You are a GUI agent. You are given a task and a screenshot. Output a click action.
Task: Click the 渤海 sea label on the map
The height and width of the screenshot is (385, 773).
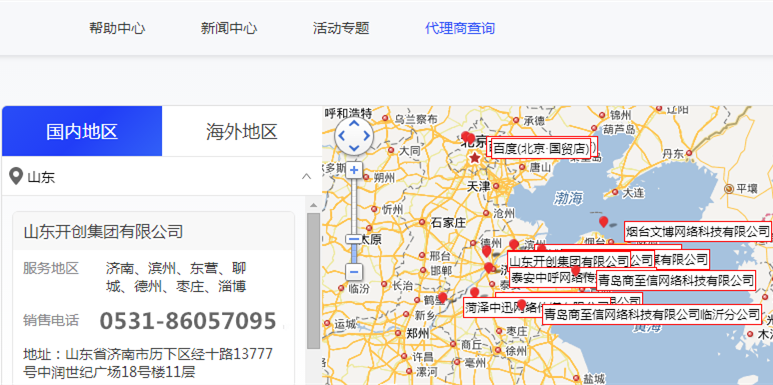pos(568,199)
